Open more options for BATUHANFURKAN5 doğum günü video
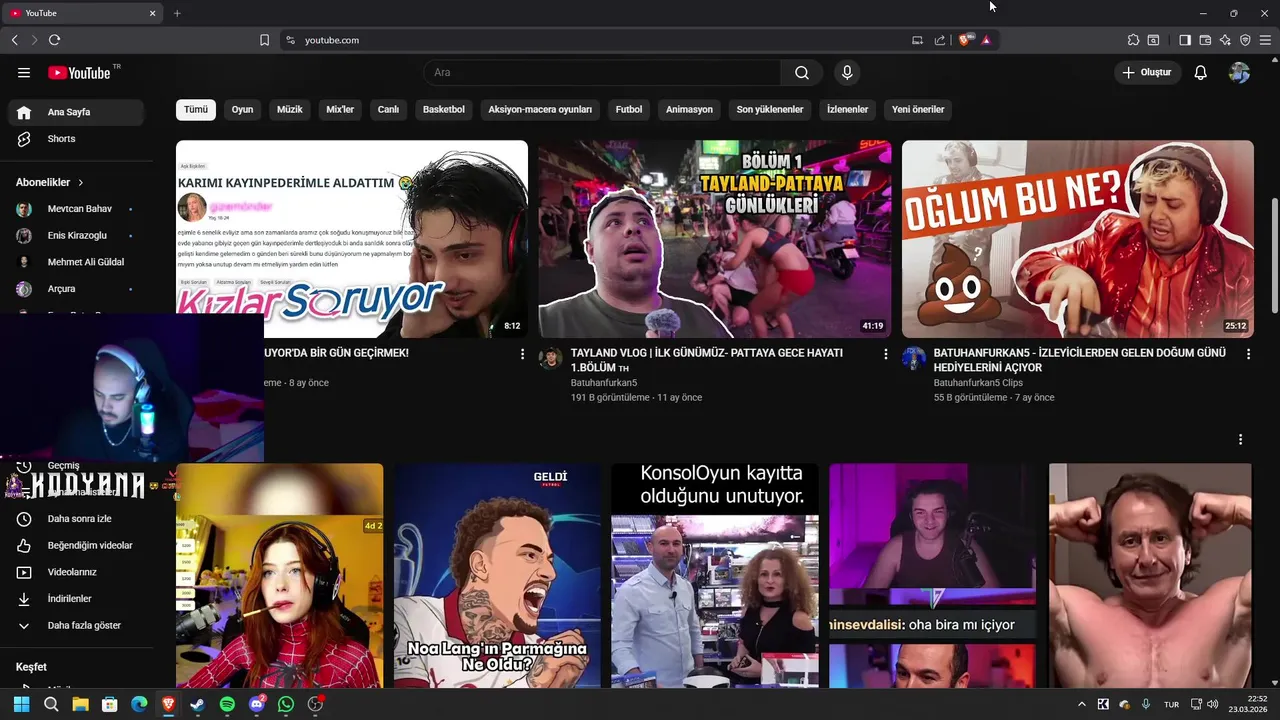1280x720 pixels. pos(1248,354)
